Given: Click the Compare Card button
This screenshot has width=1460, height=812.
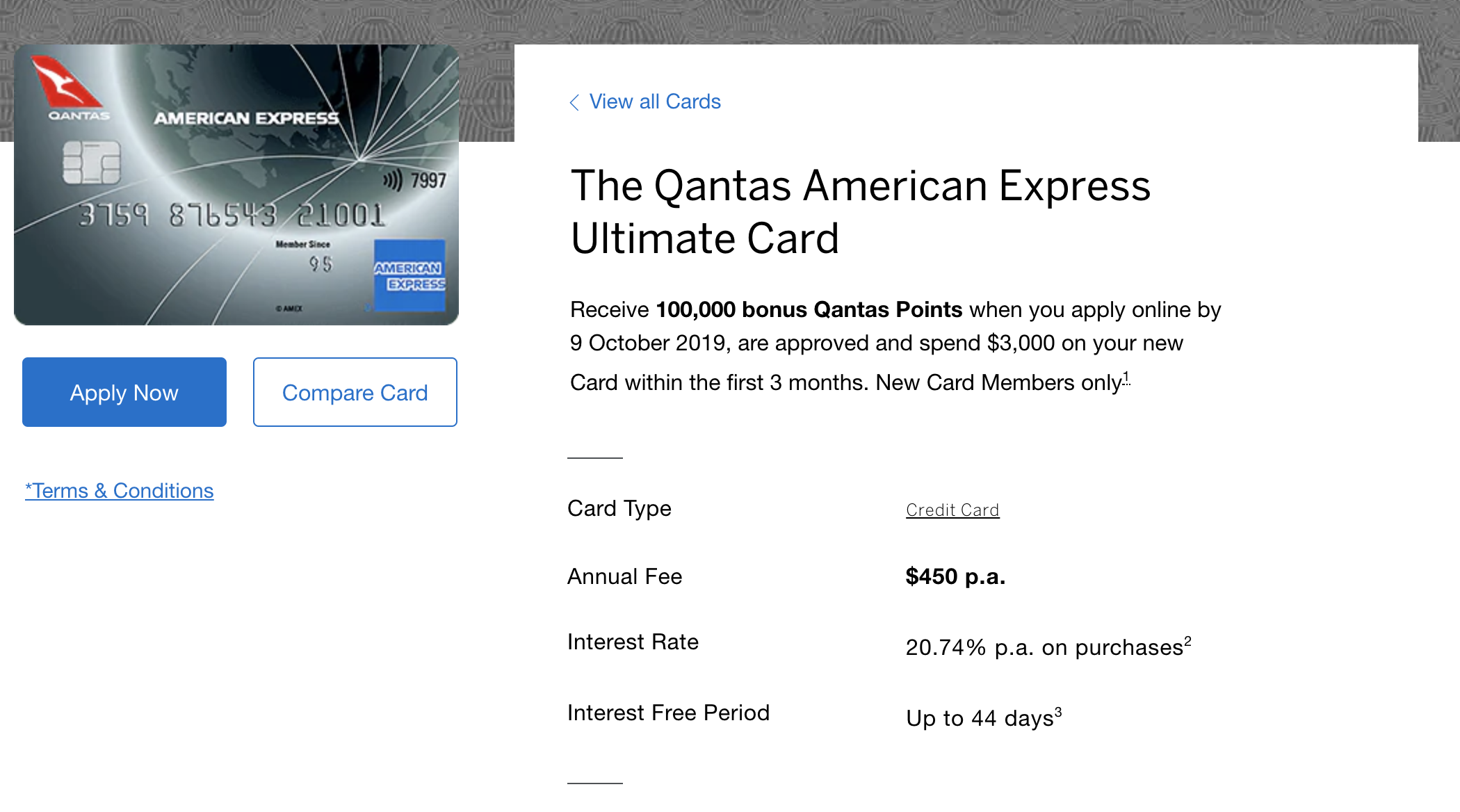Looking at the screenshot, I should click(x=355, y=392).
